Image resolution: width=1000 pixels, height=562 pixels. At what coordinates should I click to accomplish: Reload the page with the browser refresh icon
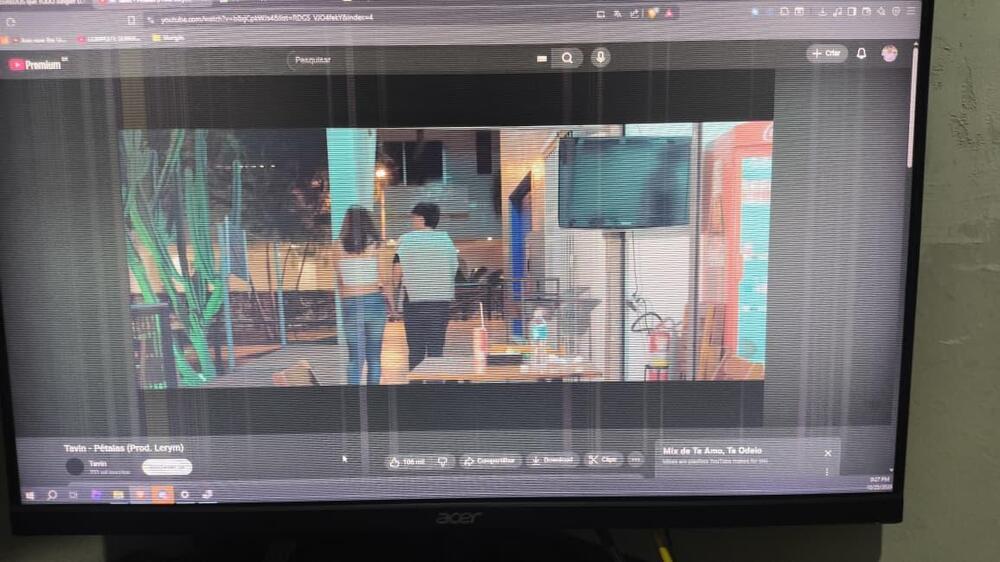pyautogui.click(x=11, y=22)
